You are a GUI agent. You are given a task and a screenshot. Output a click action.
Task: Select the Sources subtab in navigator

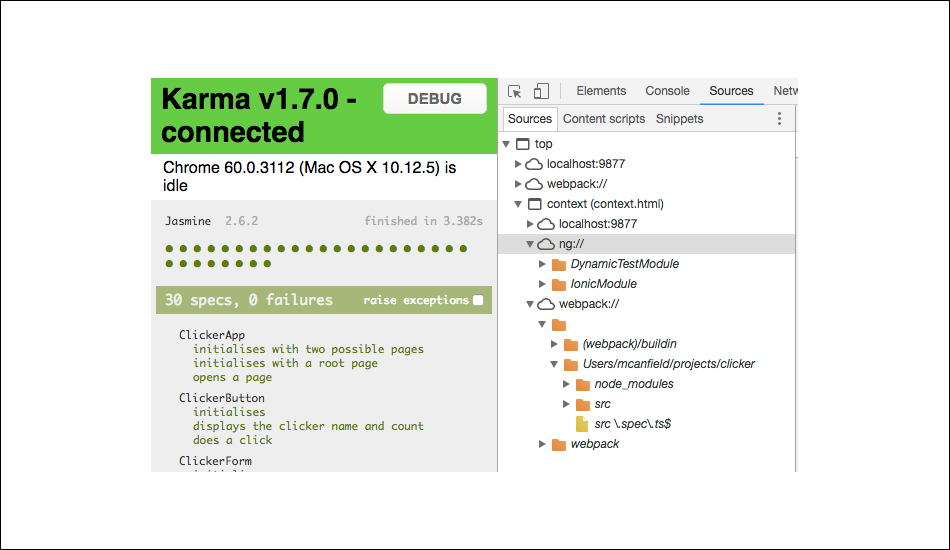pyautogui.click(x=530, y=119)
